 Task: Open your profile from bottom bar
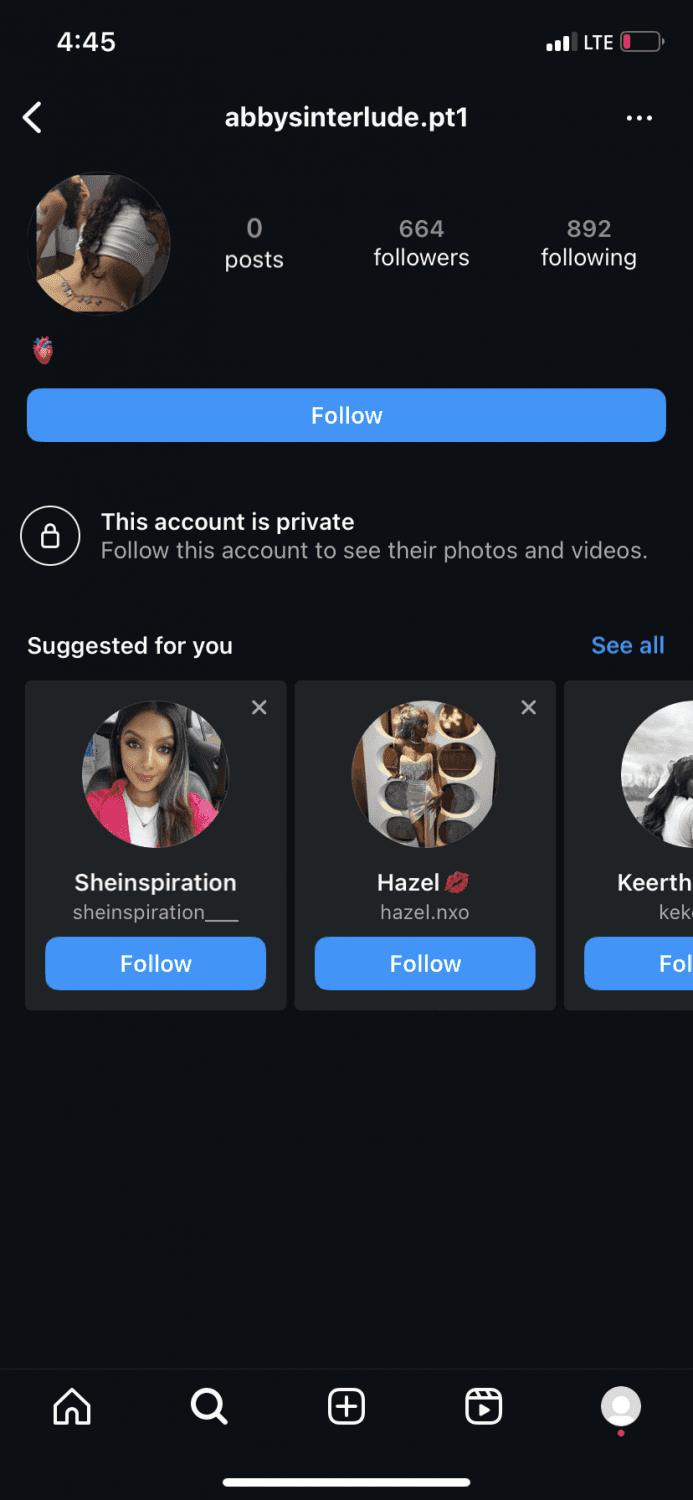[x=620, y=1407]
